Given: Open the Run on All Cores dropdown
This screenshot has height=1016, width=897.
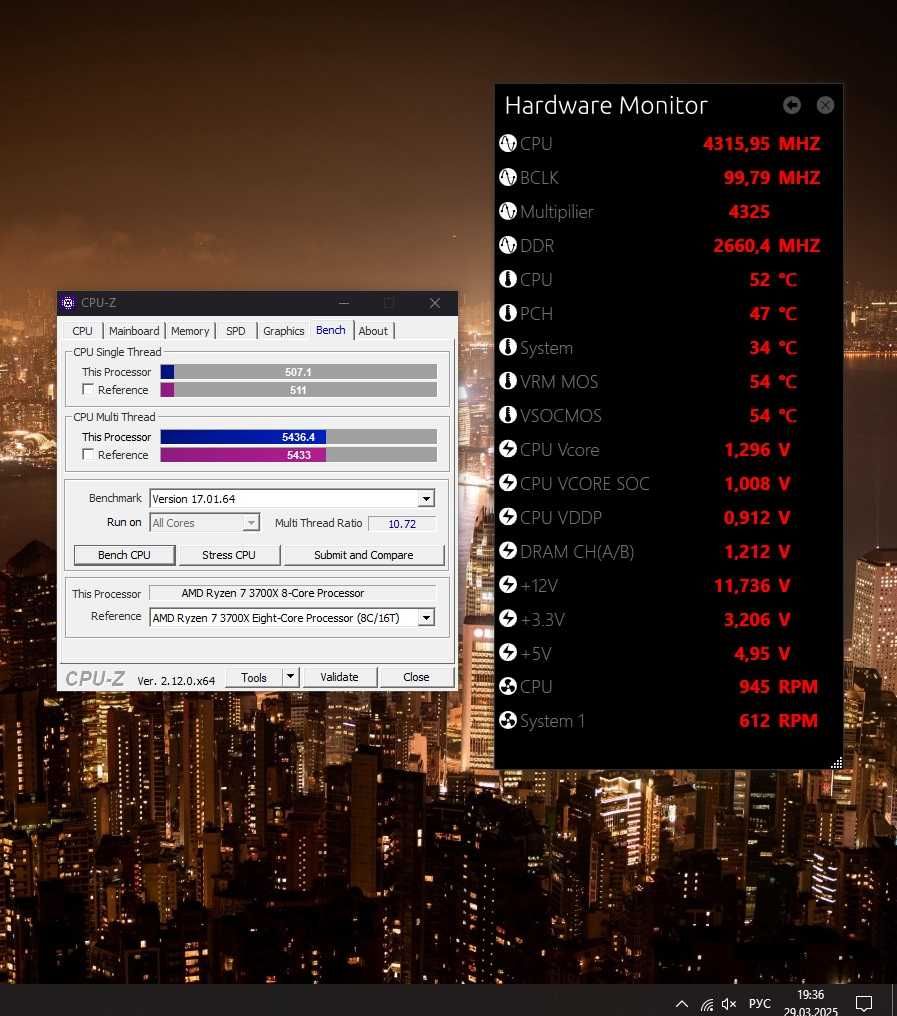Looking at the screenshot, I should [251, 523].
